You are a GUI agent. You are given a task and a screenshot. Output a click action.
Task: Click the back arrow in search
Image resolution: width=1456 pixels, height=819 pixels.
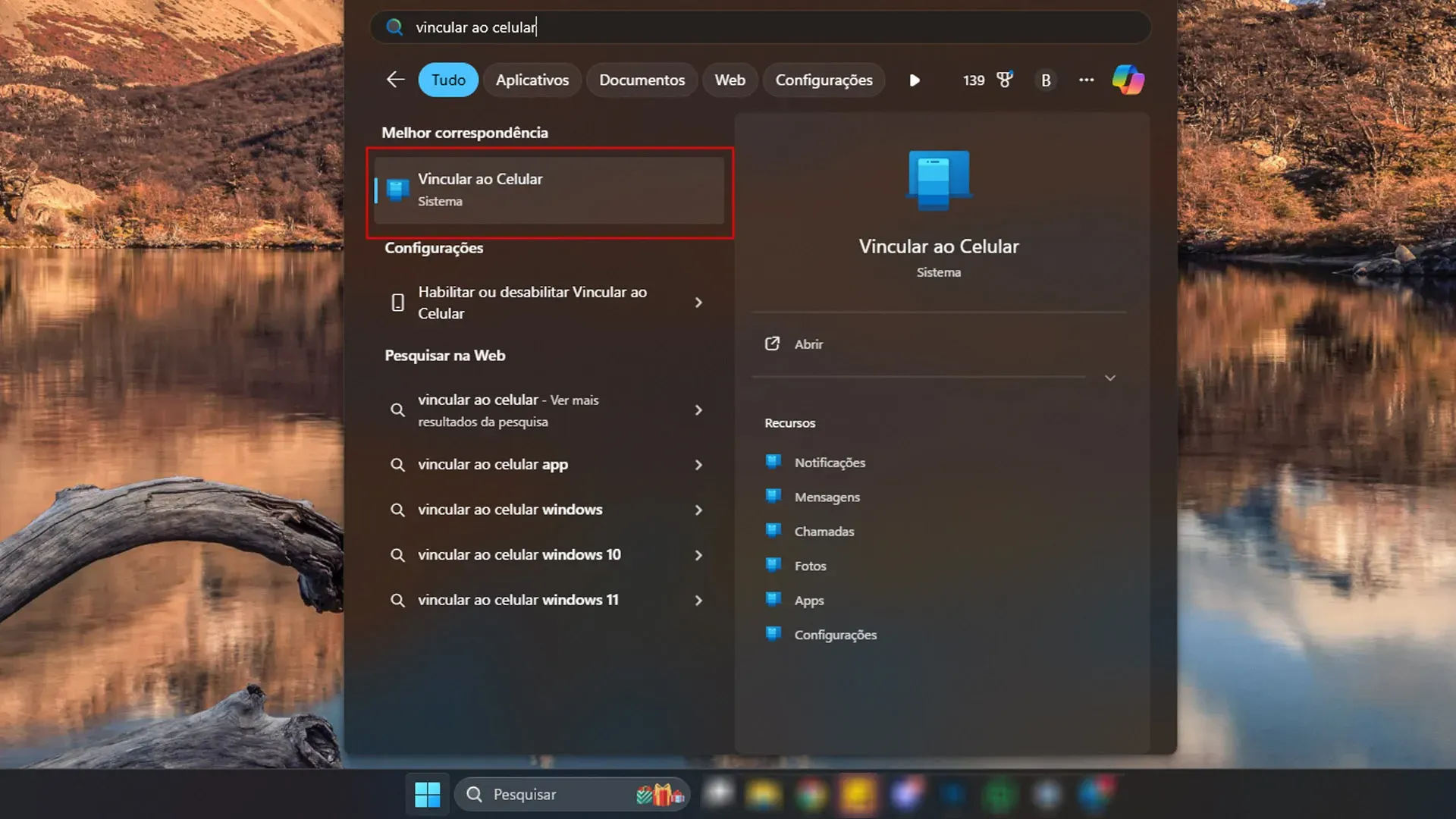[x=395, y=79]
